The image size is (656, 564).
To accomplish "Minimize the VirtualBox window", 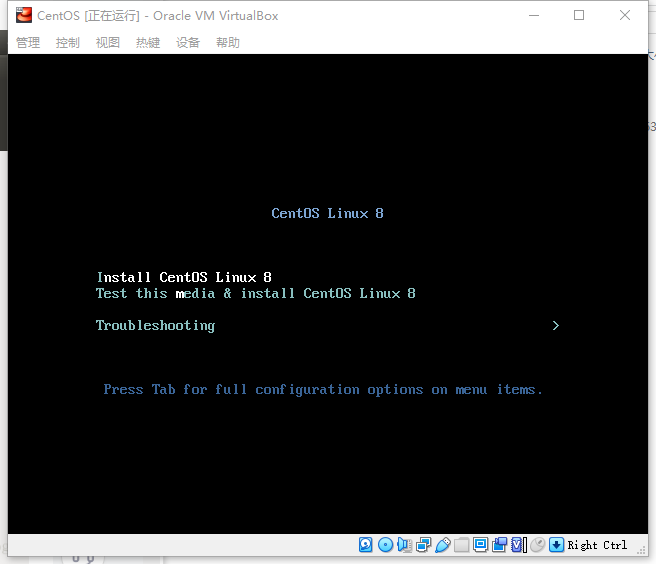I will coord(534,15).
